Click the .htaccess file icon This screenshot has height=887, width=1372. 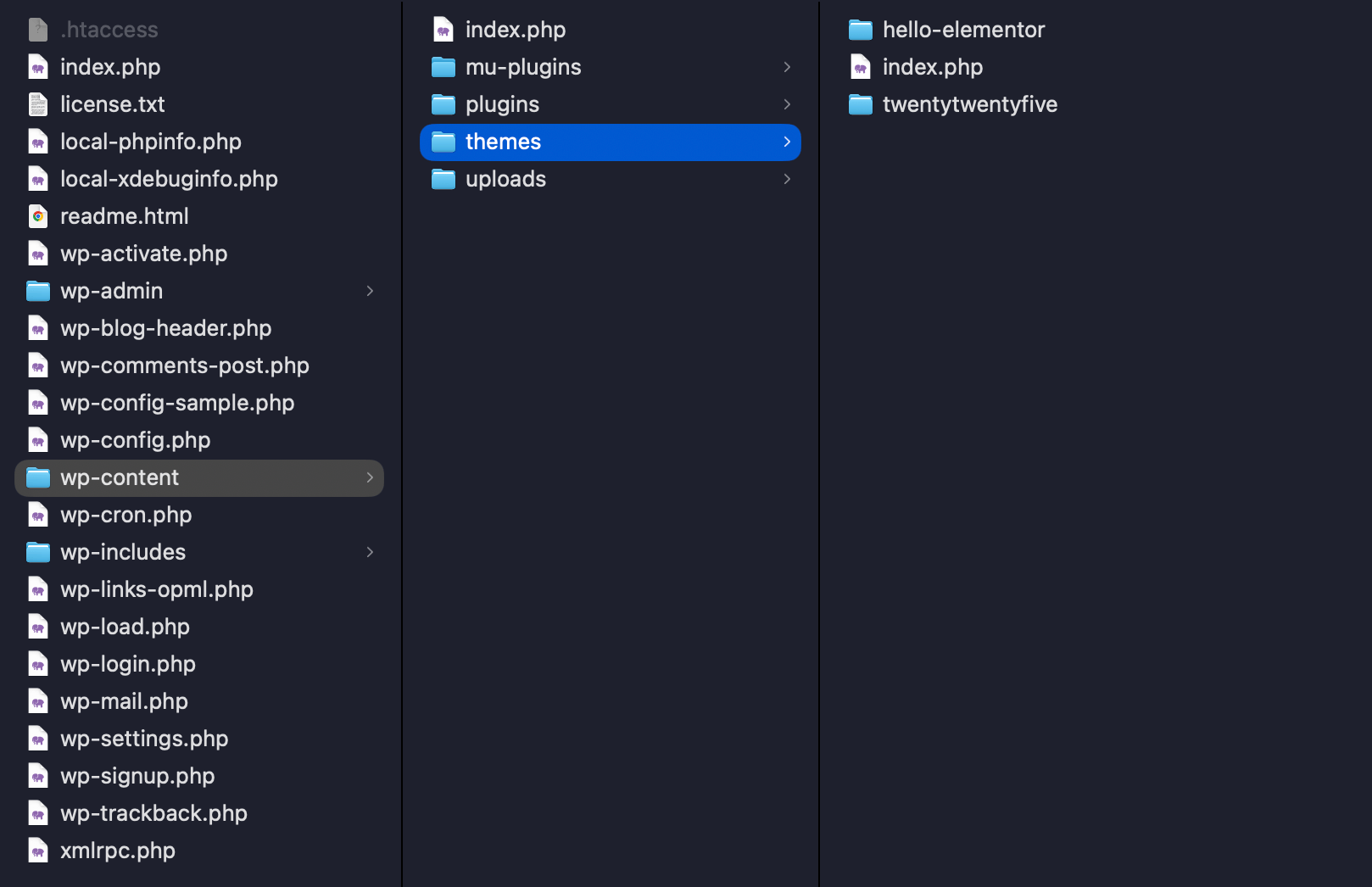(x=38, y=30)
